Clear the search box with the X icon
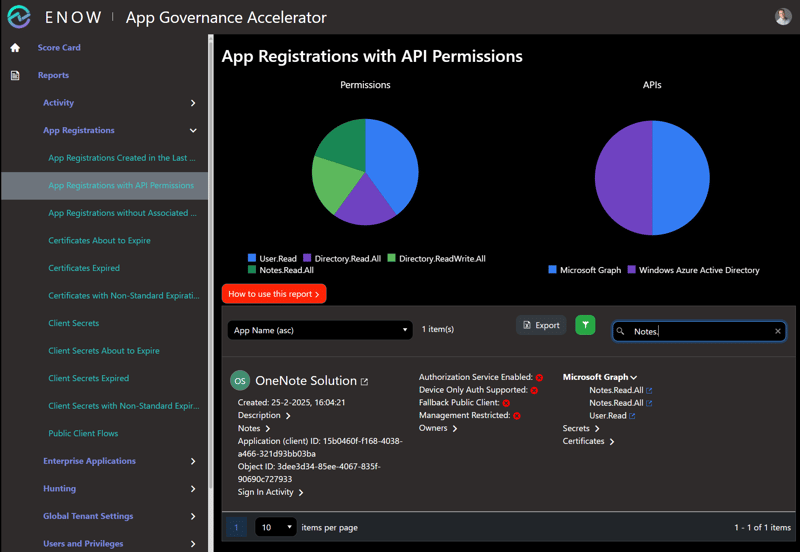 (x=778, y=331)
